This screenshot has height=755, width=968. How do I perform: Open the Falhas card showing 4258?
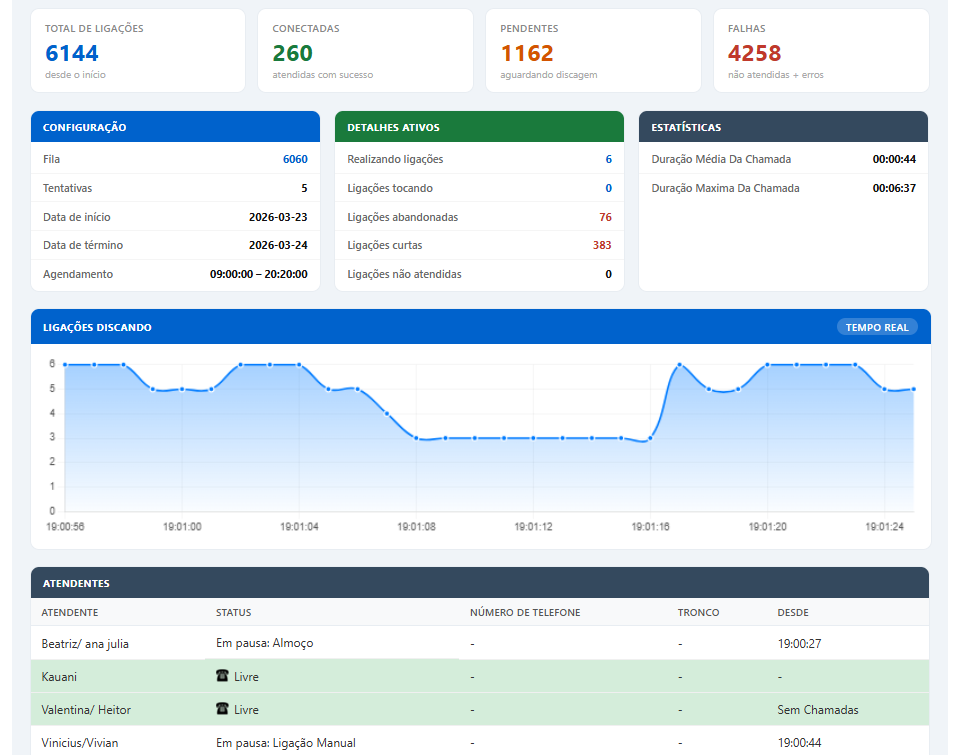pyautogui.click(x=820, y=51)
